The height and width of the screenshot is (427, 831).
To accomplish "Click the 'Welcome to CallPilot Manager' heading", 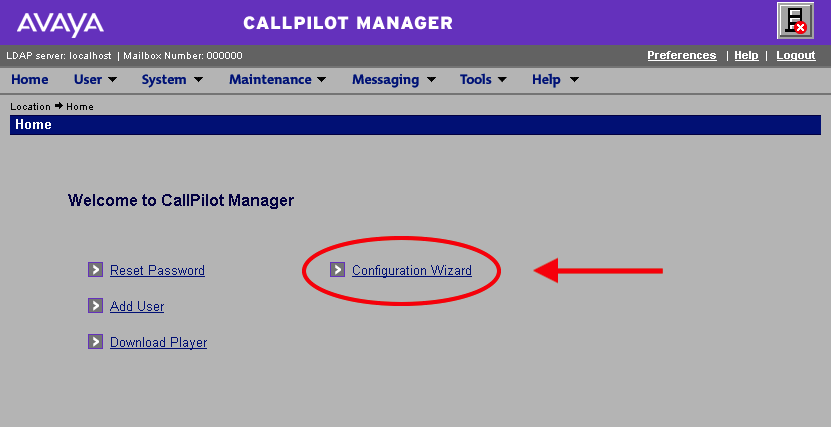I will [181, 201].
